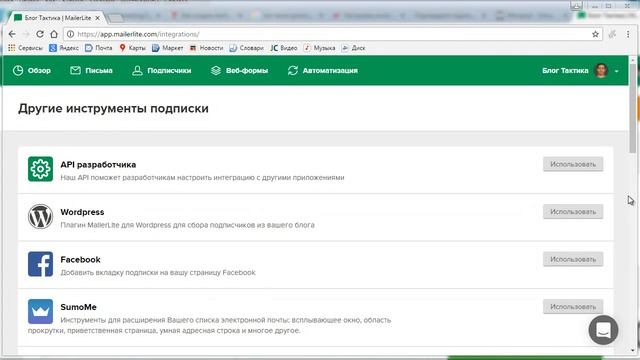This screenshot has width=640, height=360.
Task: Open Словари bookmark
Action: click(x=246, y=48)
